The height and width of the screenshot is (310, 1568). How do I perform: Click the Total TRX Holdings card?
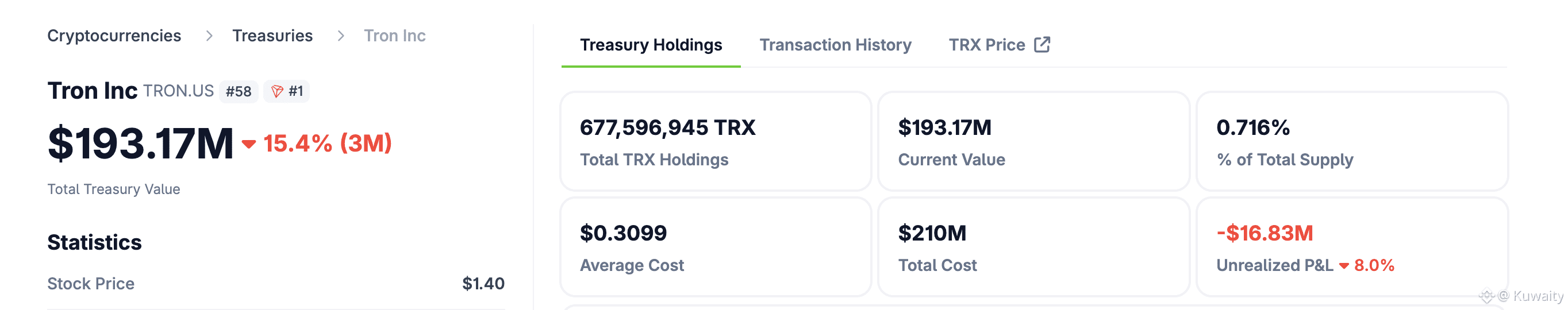pyautogui.click(x=714, y=142)
